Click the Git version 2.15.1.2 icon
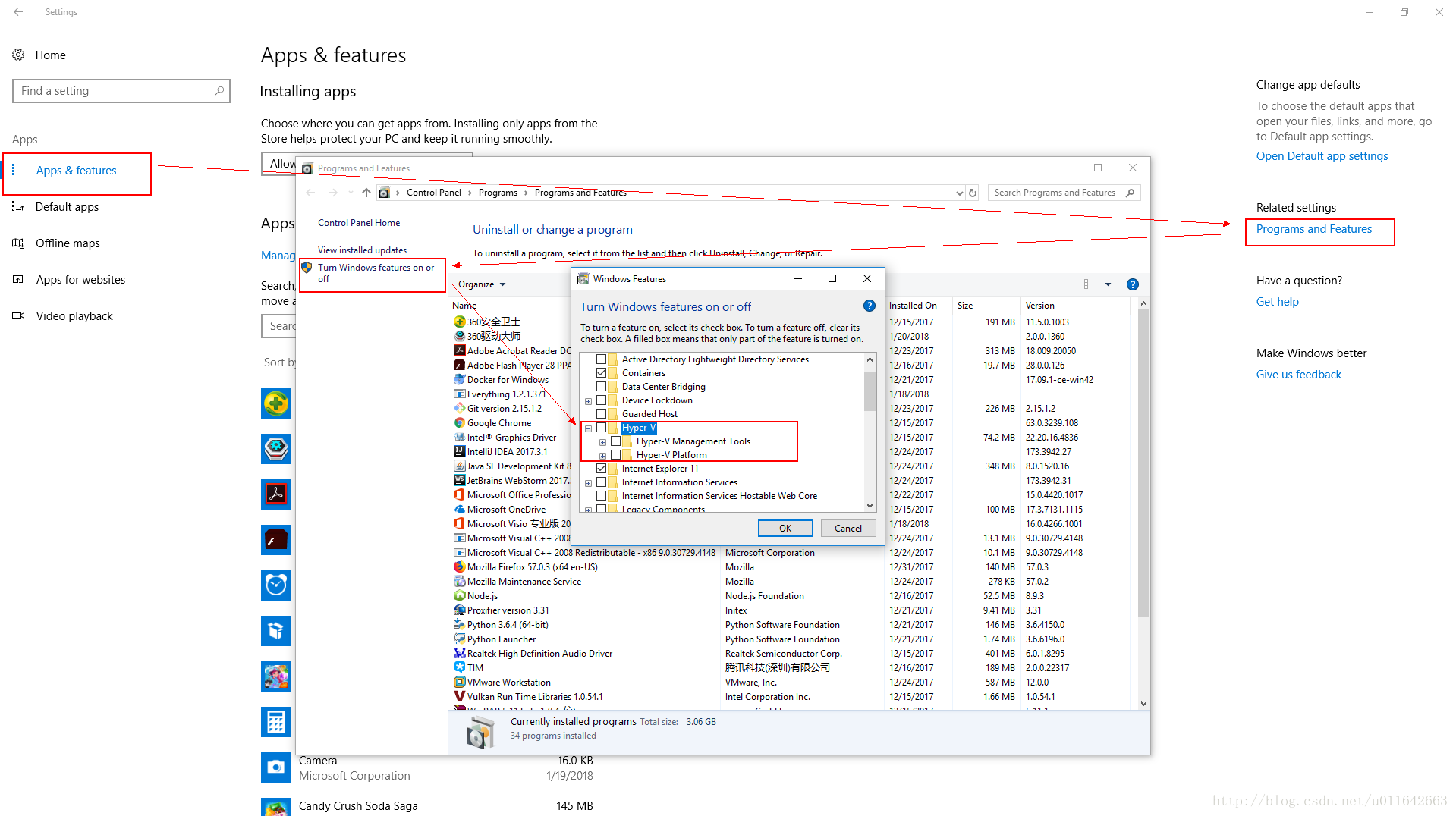This screenshot has height=816, width=1456. pos(459,408)
